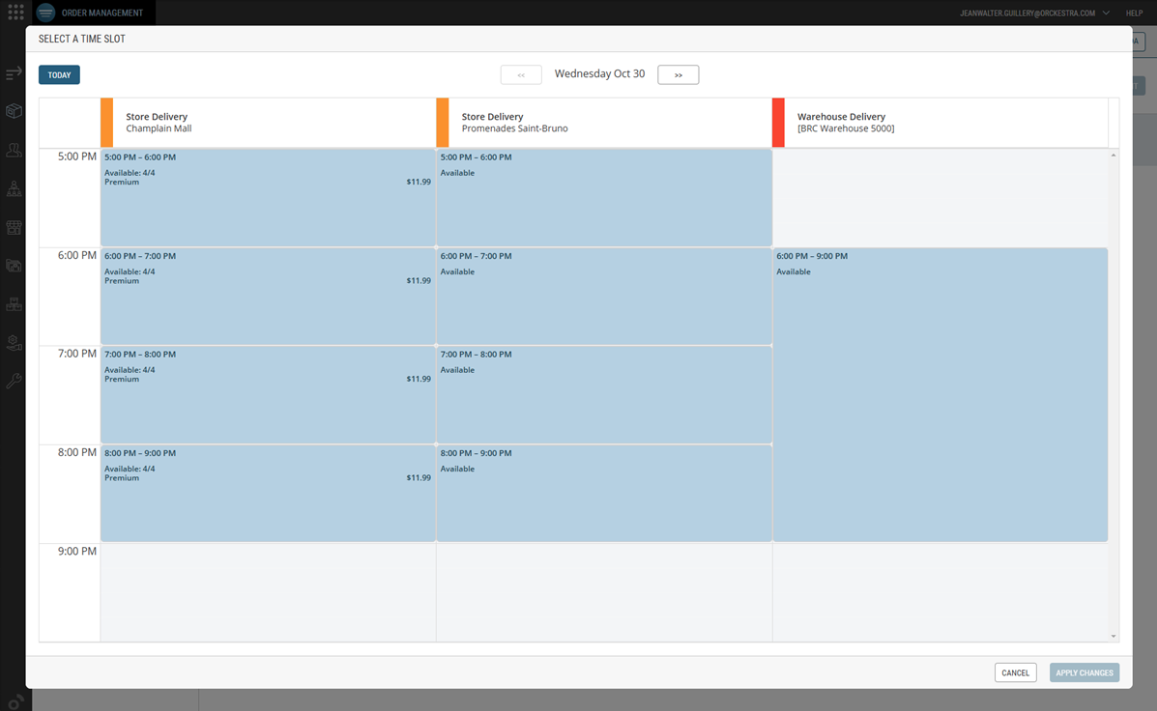
Task: Open the app launcher grid icon
Action: click(x=15, y=13)
